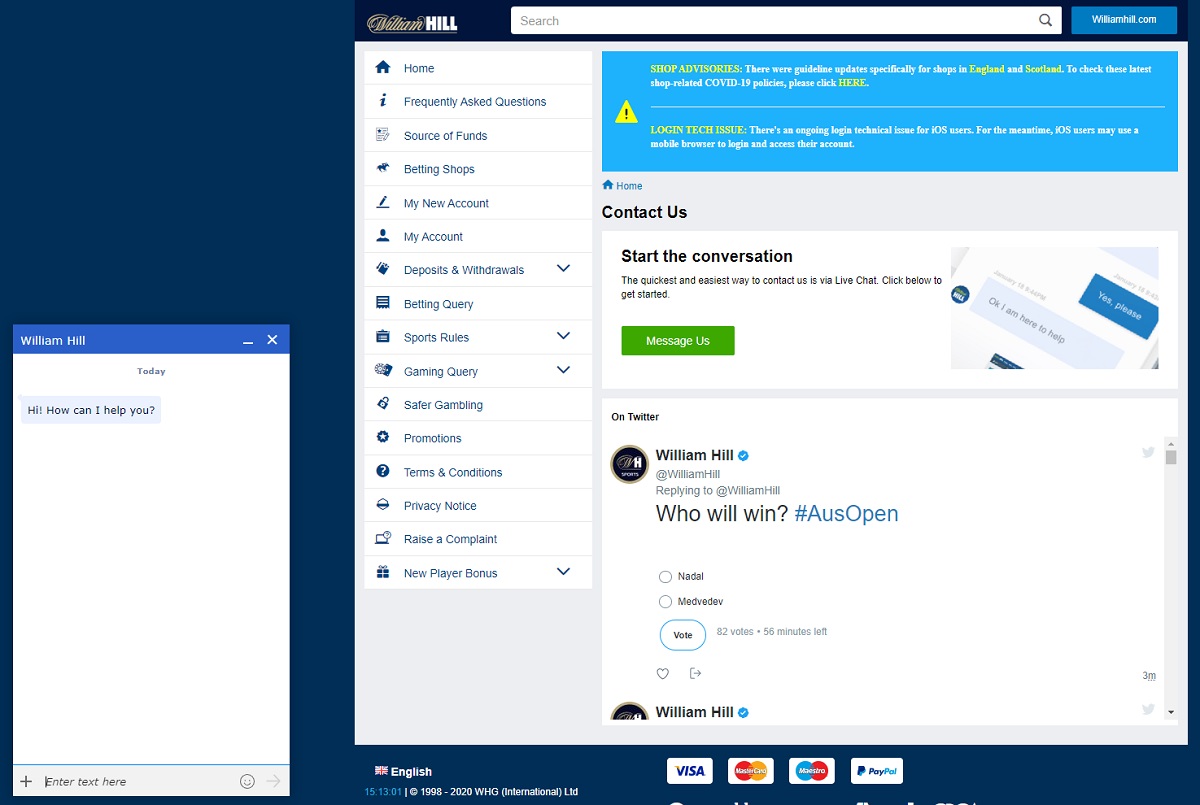The image size is (1200, 805).
Task: Click the William Hill logo
Action: [412, 22]
